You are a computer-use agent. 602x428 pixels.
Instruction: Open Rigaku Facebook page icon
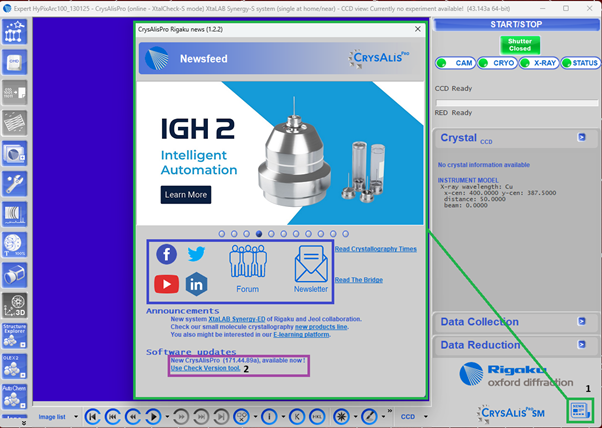167,254
